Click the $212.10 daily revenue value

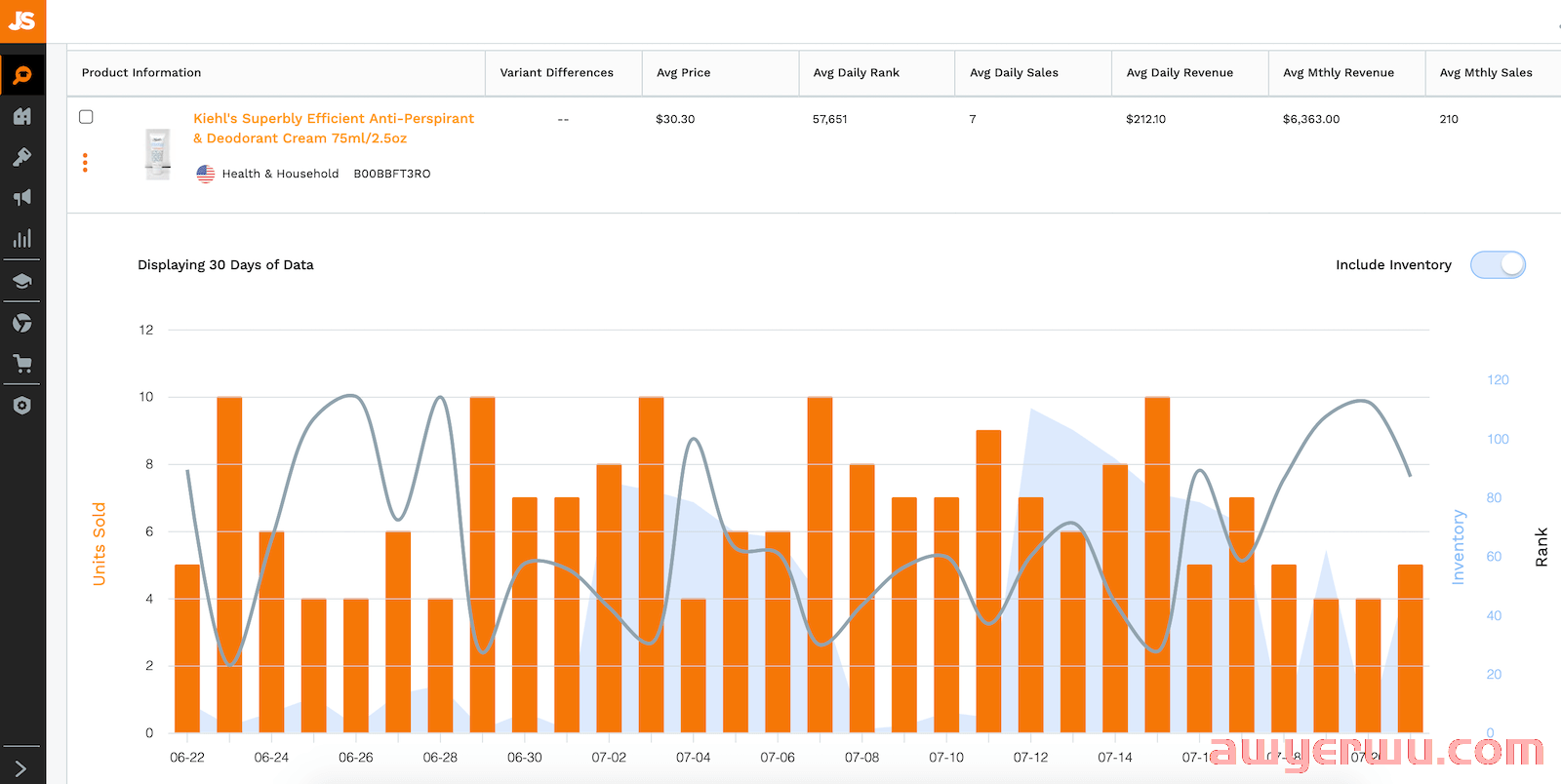tap(1145, 119)
